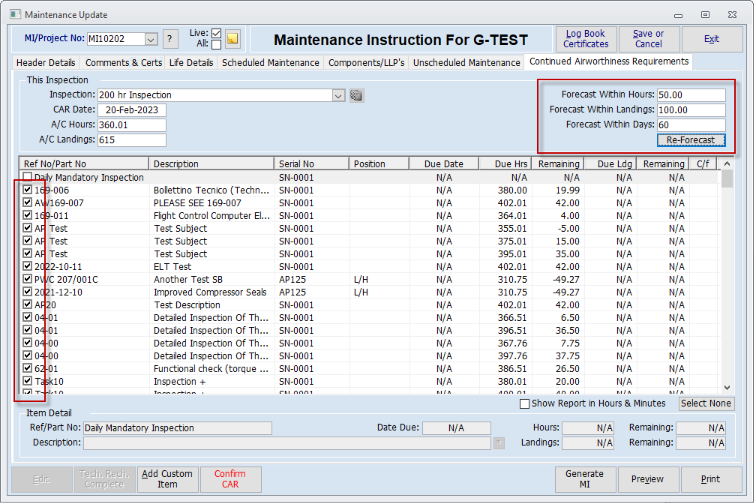The image size is (754, 503).
Task: Open the MI/Project No dropdown
Action: (x=151, y=39)
